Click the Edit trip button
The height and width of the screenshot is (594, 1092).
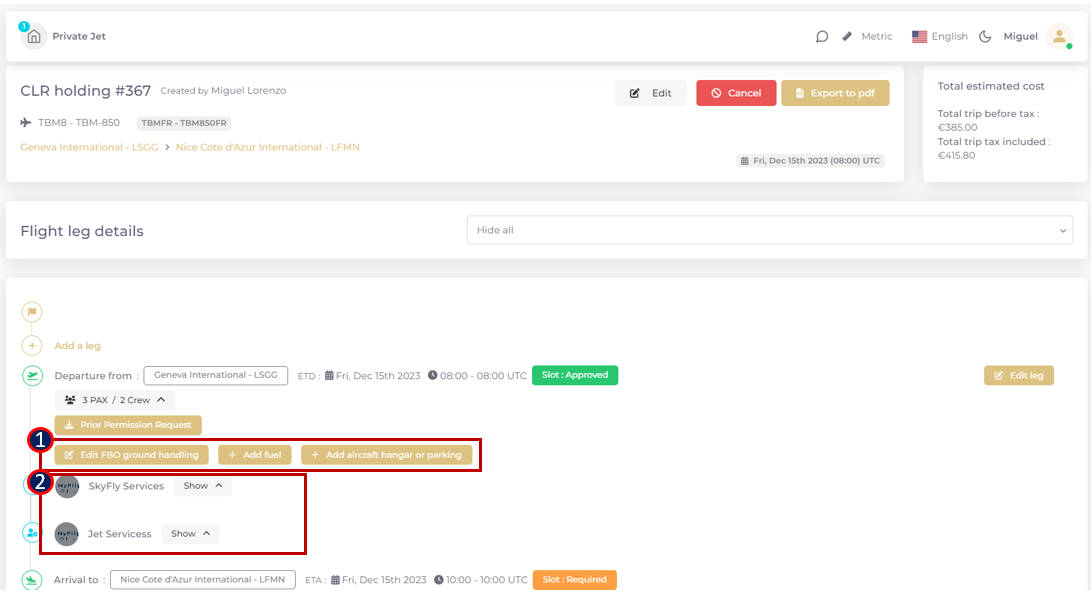coord(650,93)
